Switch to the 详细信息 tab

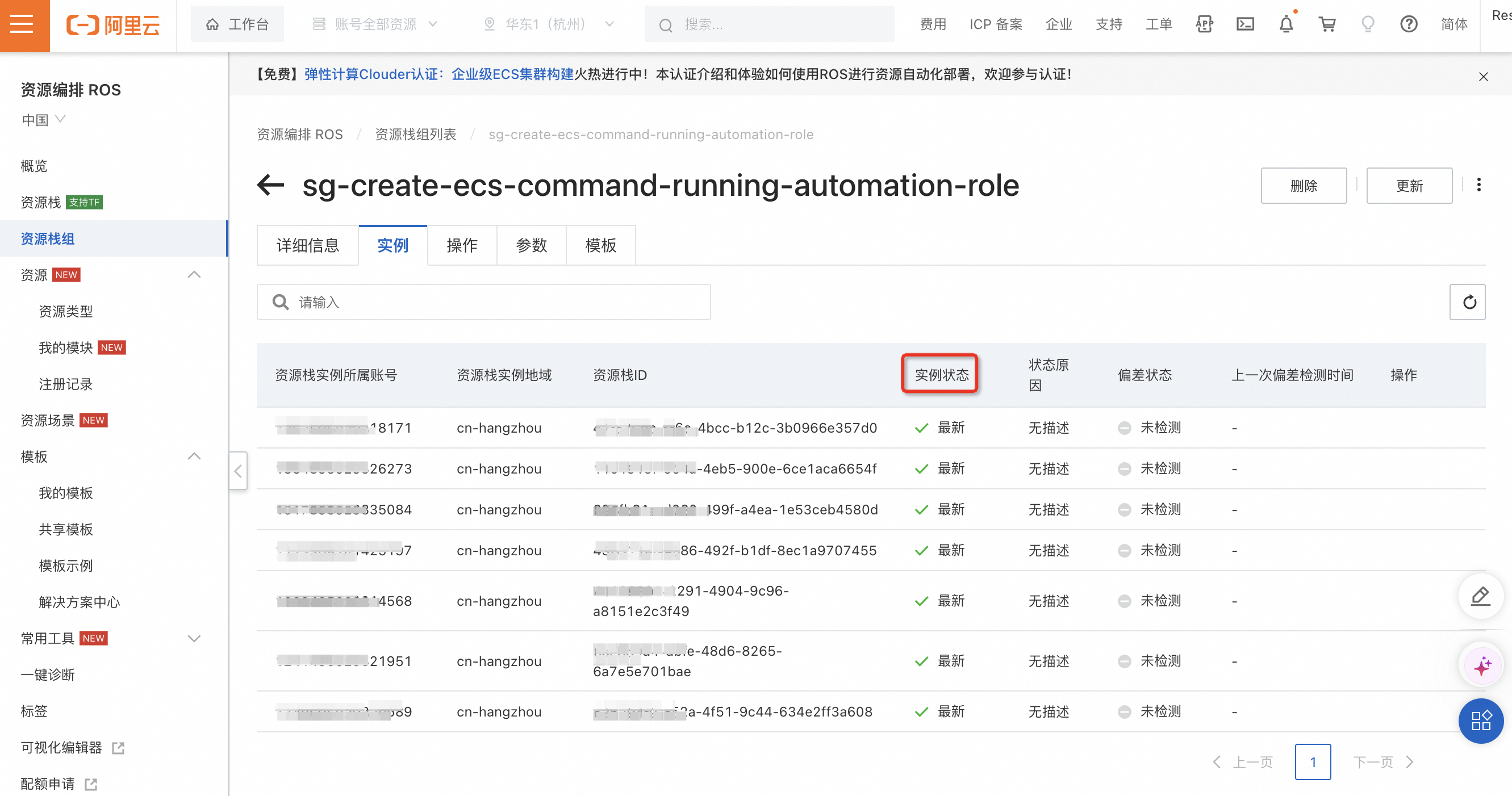pyautogui.click(x=307, y=245)
